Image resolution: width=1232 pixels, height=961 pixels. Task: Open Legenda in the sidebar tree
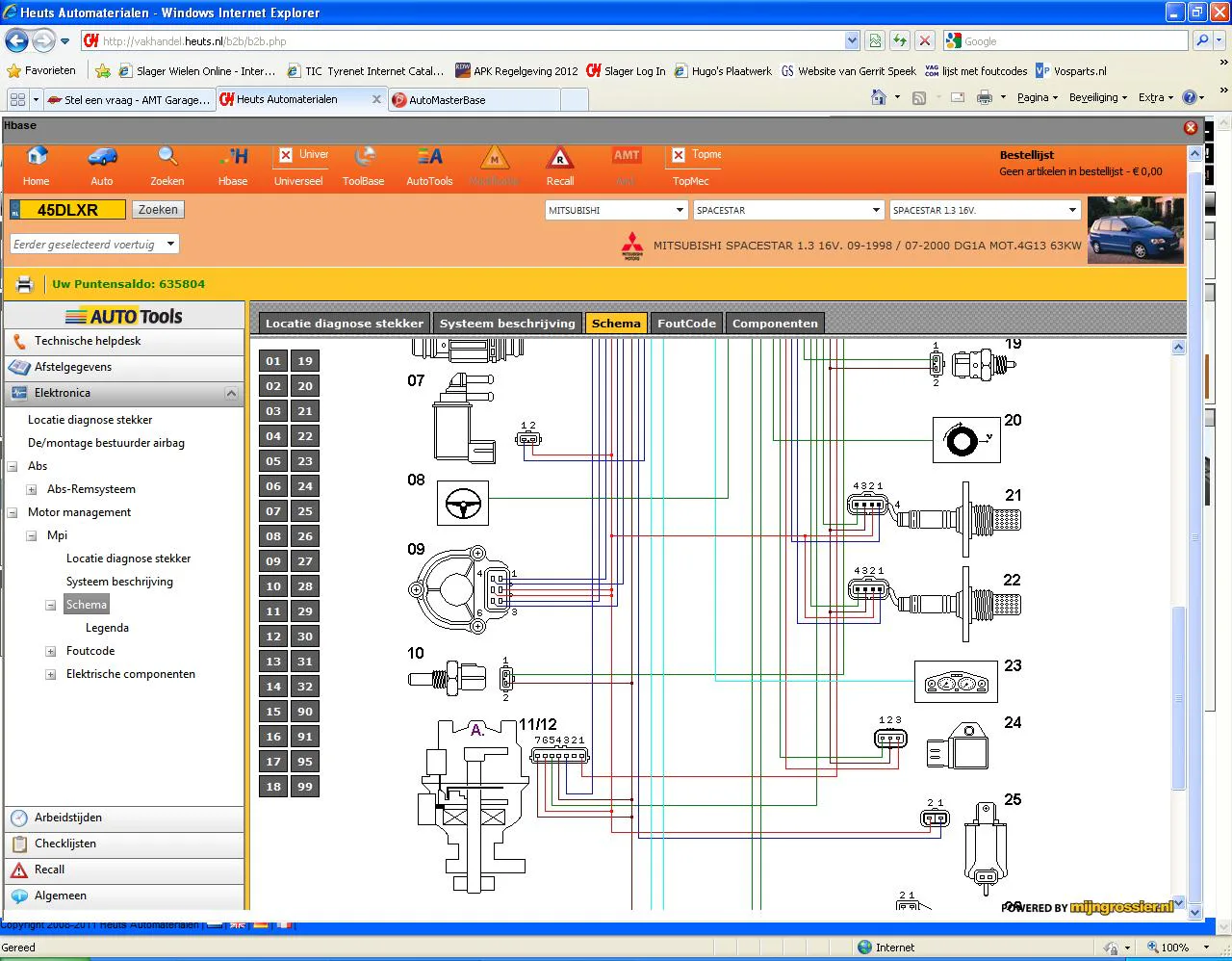click(x=107, y=628)
